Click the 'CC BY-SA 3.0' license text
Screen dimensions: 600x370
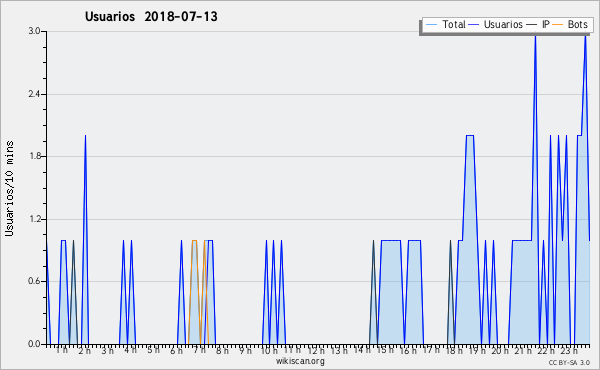[x=569, y=362]
